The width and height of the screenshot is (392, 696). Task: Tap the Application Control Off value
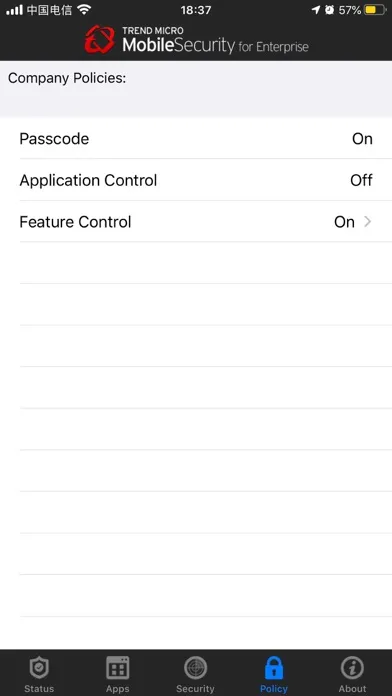[x=361, y=180]
